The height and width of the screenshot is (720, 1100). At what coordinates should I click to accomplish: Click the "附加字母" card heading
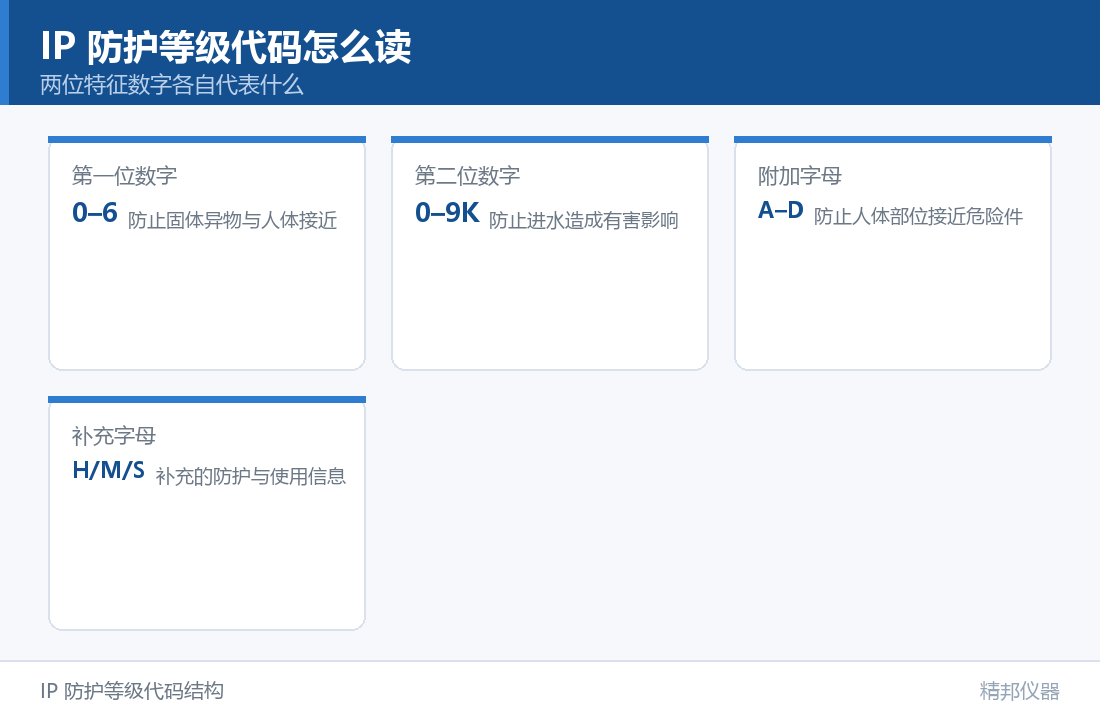(x=800, y=175)
